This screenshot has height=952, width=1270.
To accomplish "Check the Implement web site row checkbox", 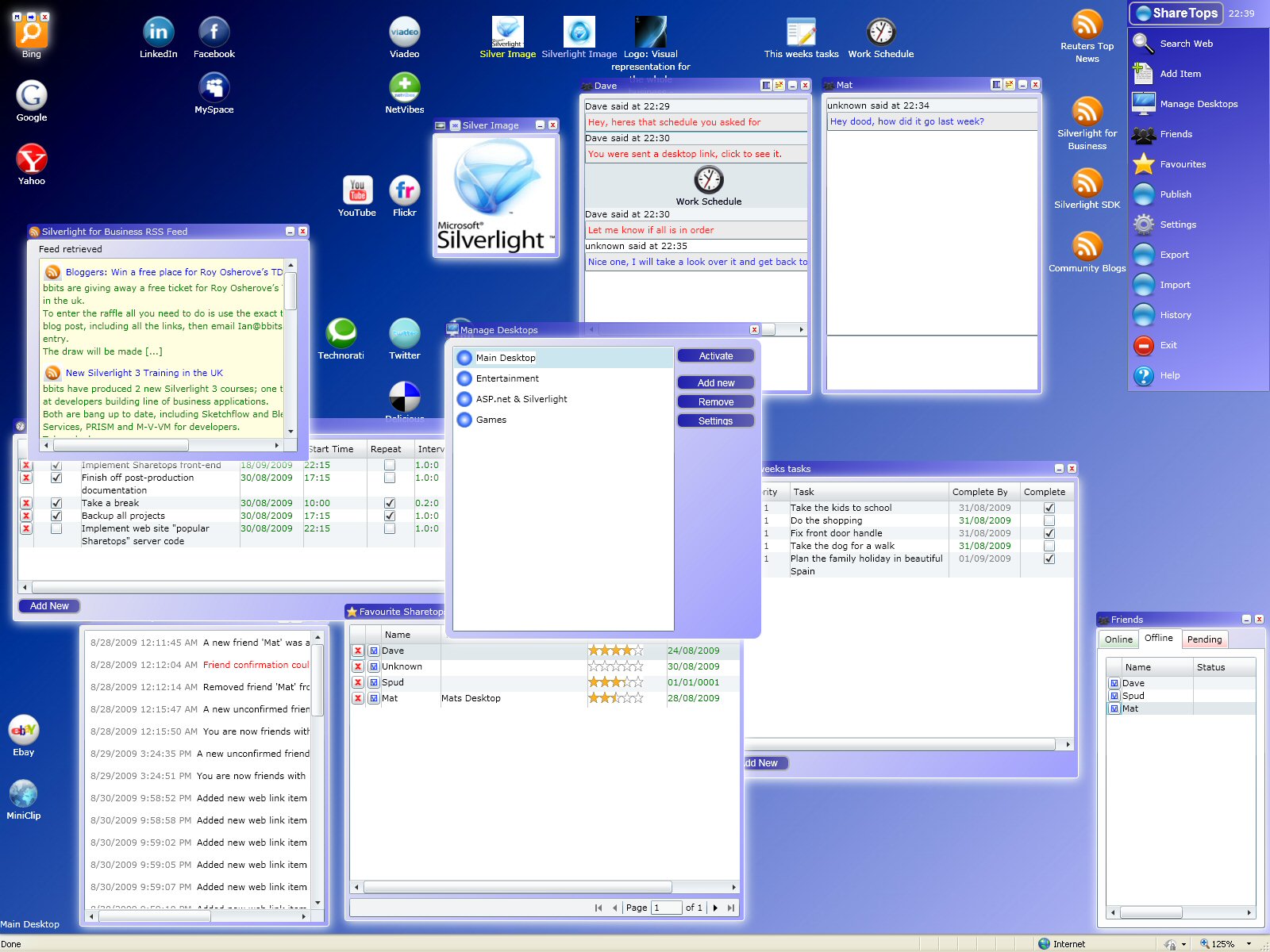I will pos(56,528).
